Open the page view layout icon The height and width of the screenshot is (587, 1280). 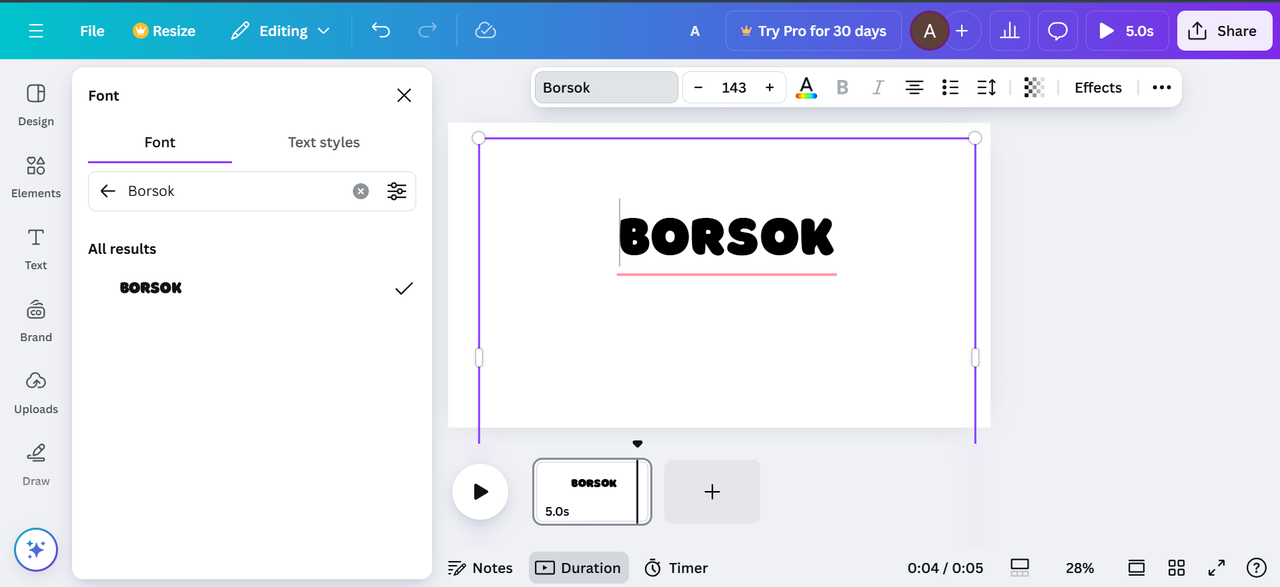[1020, 568]
